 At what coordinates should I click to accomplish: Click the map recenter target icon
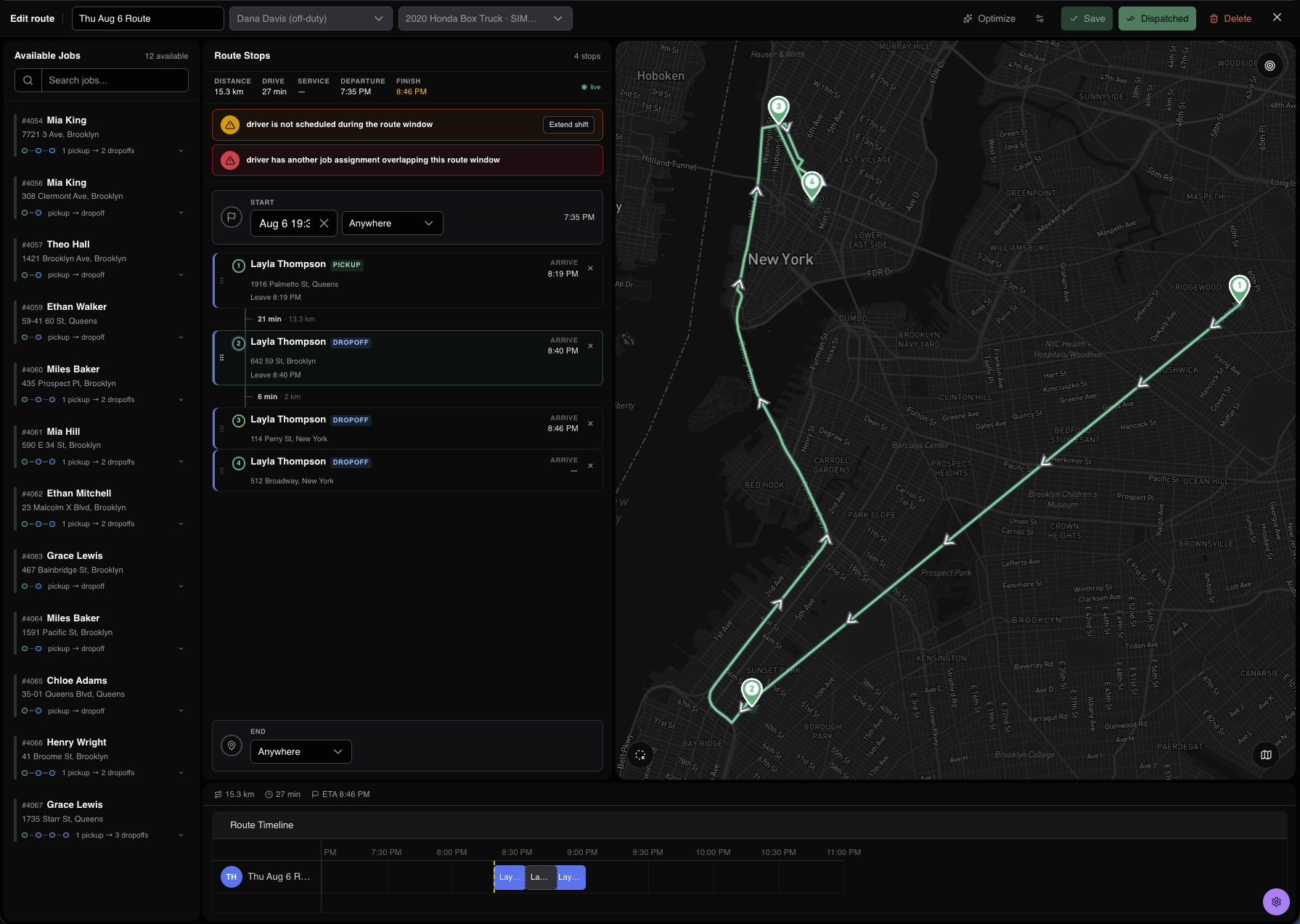coord(1270,66)
